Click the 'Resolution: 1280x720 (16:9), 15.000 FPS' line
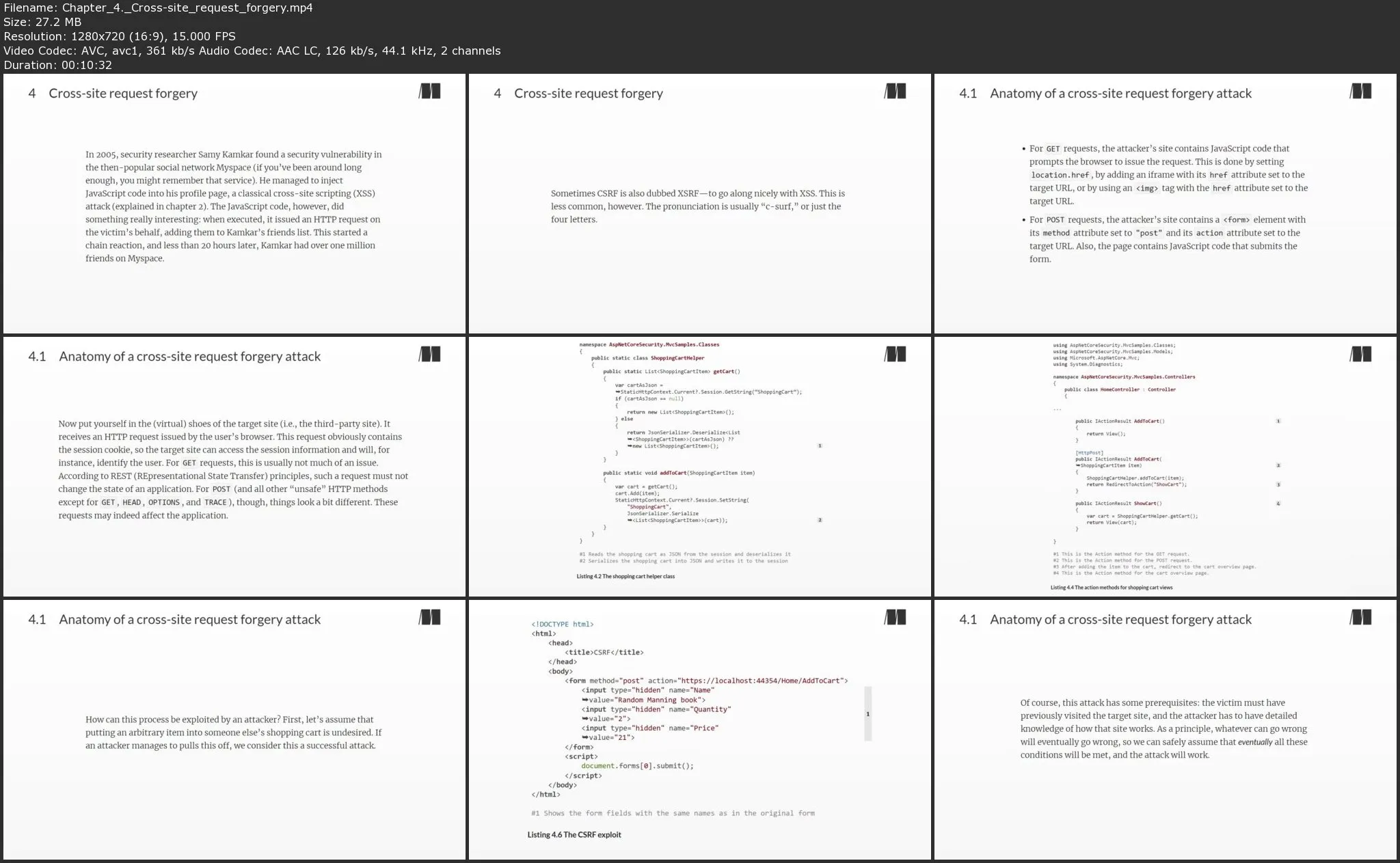Image resolution: width=1400 pixels, height=863 pixels. coord(120,36)
